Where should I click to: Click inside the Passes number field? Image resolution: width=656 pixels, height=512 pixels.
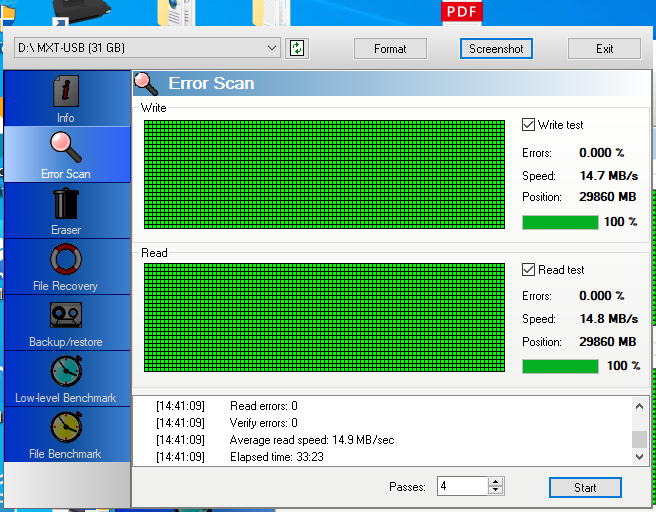460,487
